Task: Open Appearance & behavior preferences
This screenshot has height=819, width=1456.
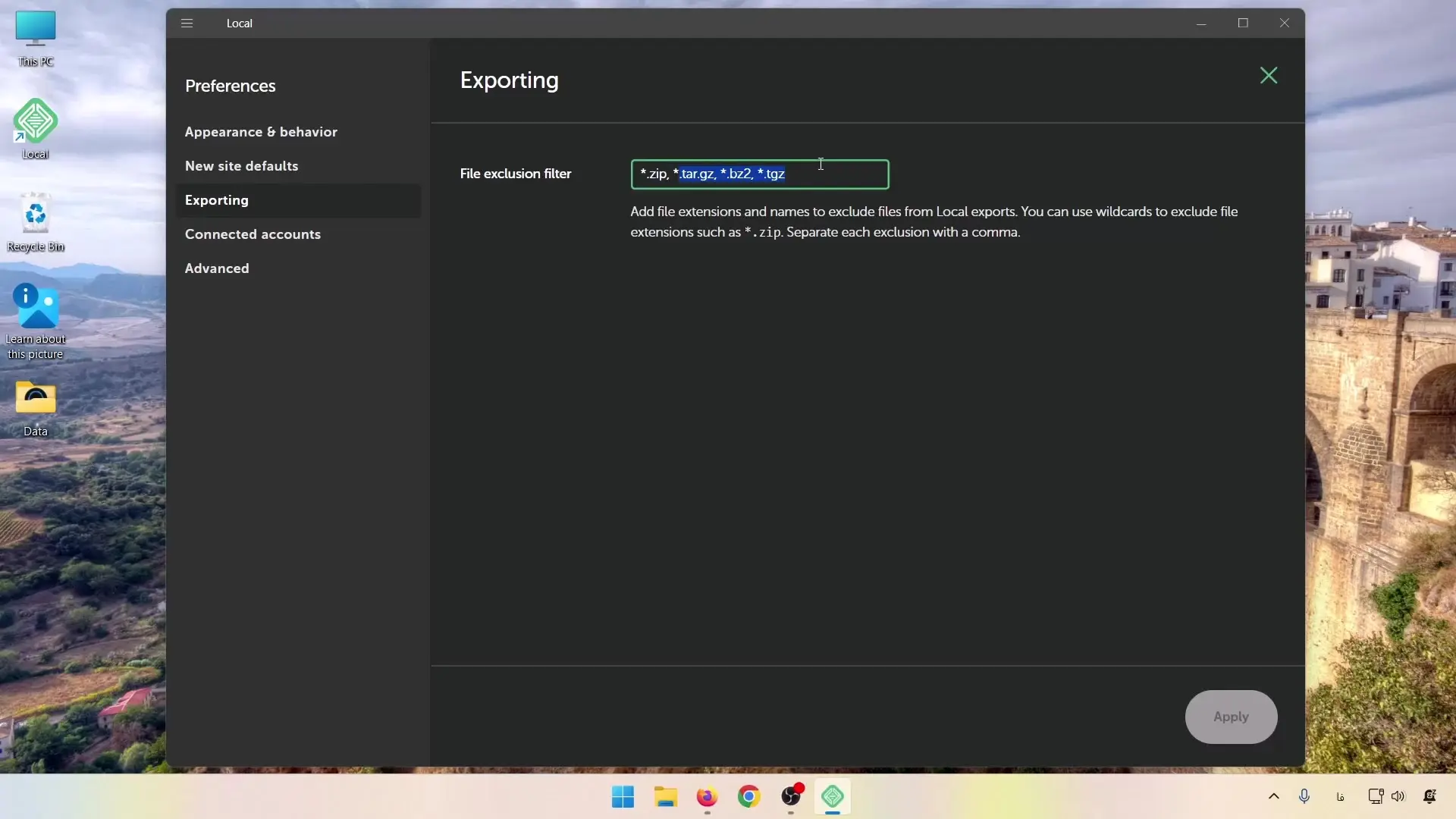Action: click(x=261, y=132)
